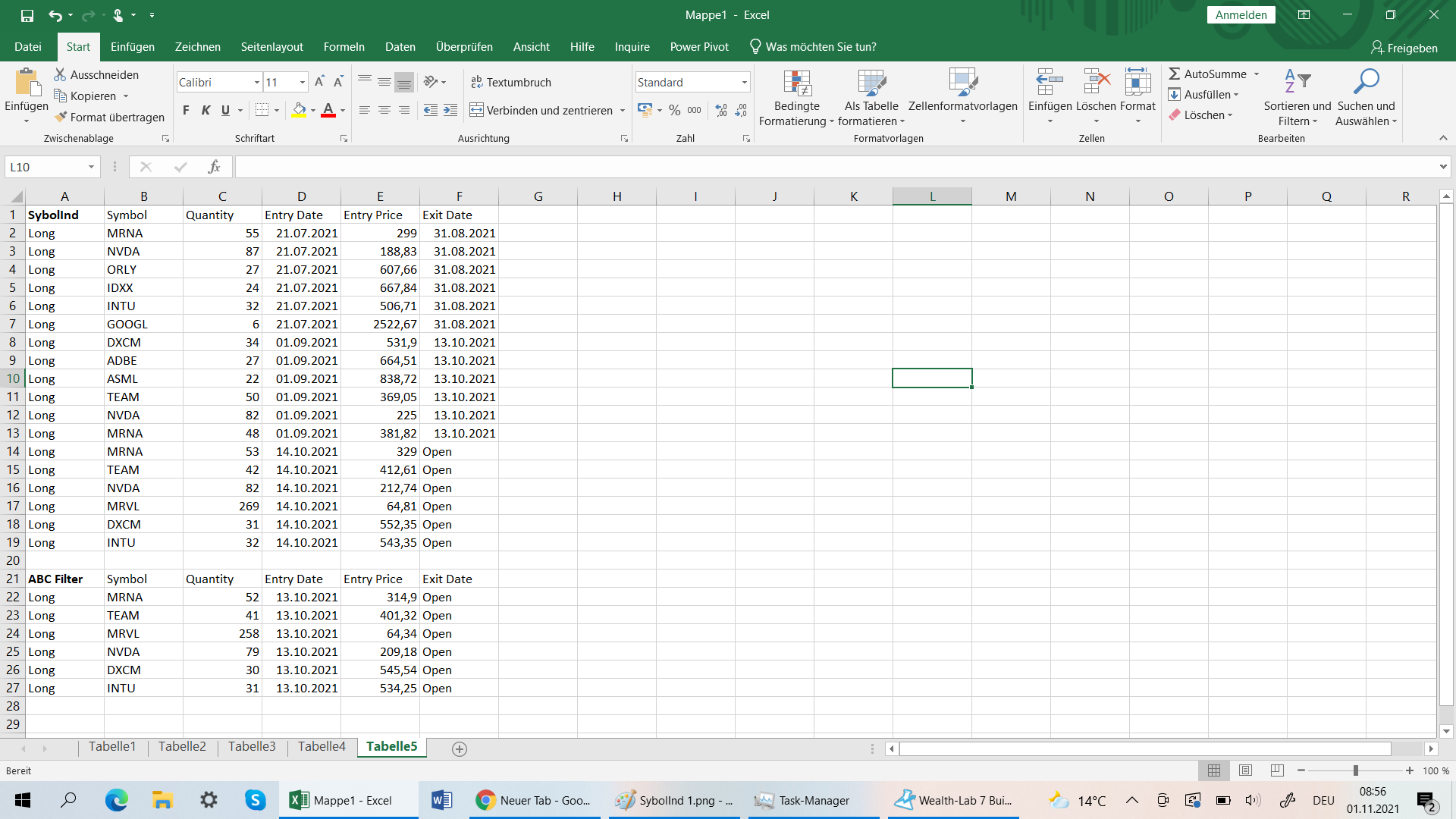This screenshot has width=1456, height=819.
Task: Click the Anmelden button
Action: tap(1241, 14)
